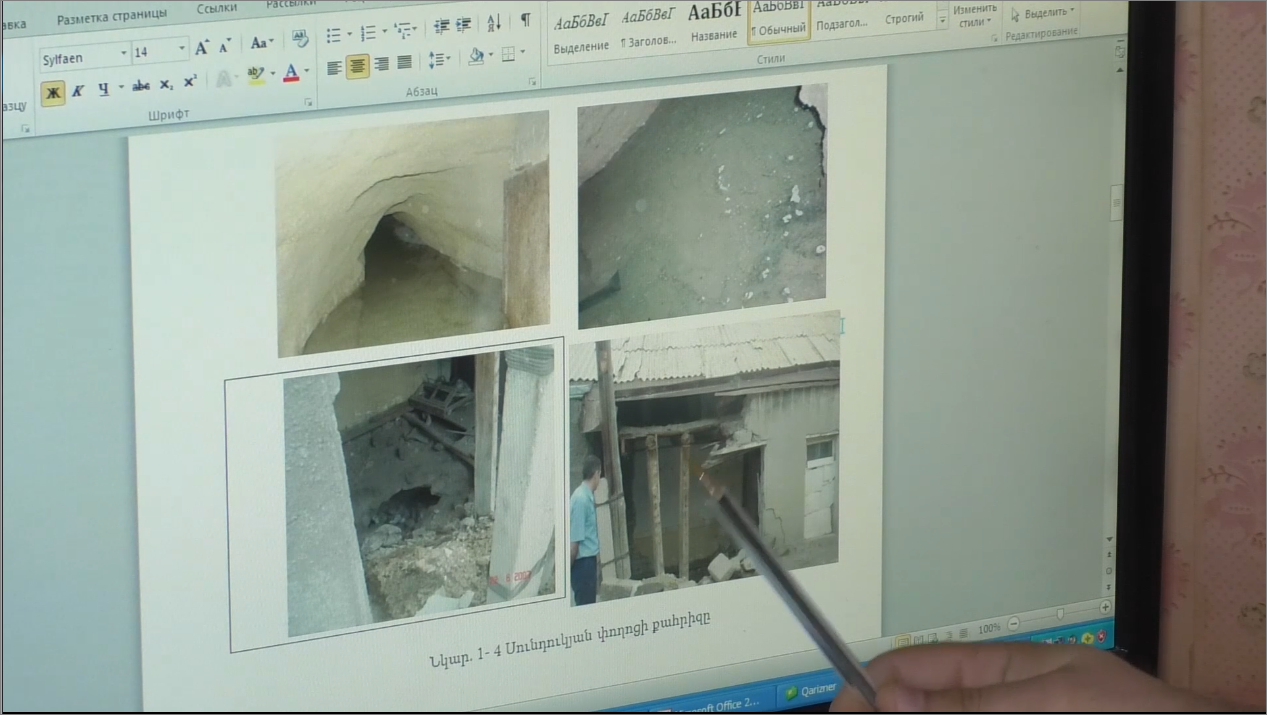Open the Sylfaen font name dropdown

[126, 53]
